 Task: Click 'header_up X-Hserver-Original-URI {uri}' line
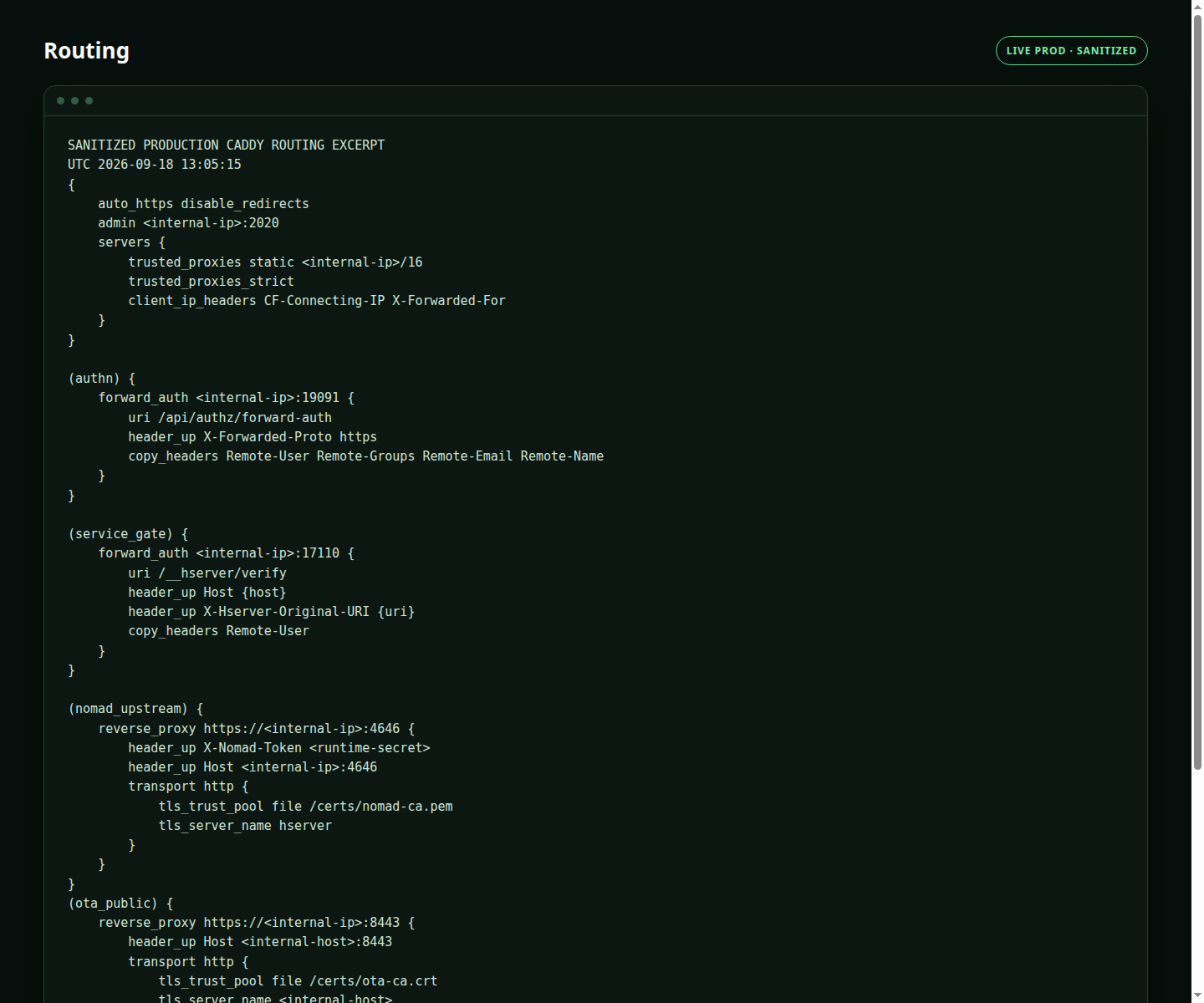pos(272,612)
